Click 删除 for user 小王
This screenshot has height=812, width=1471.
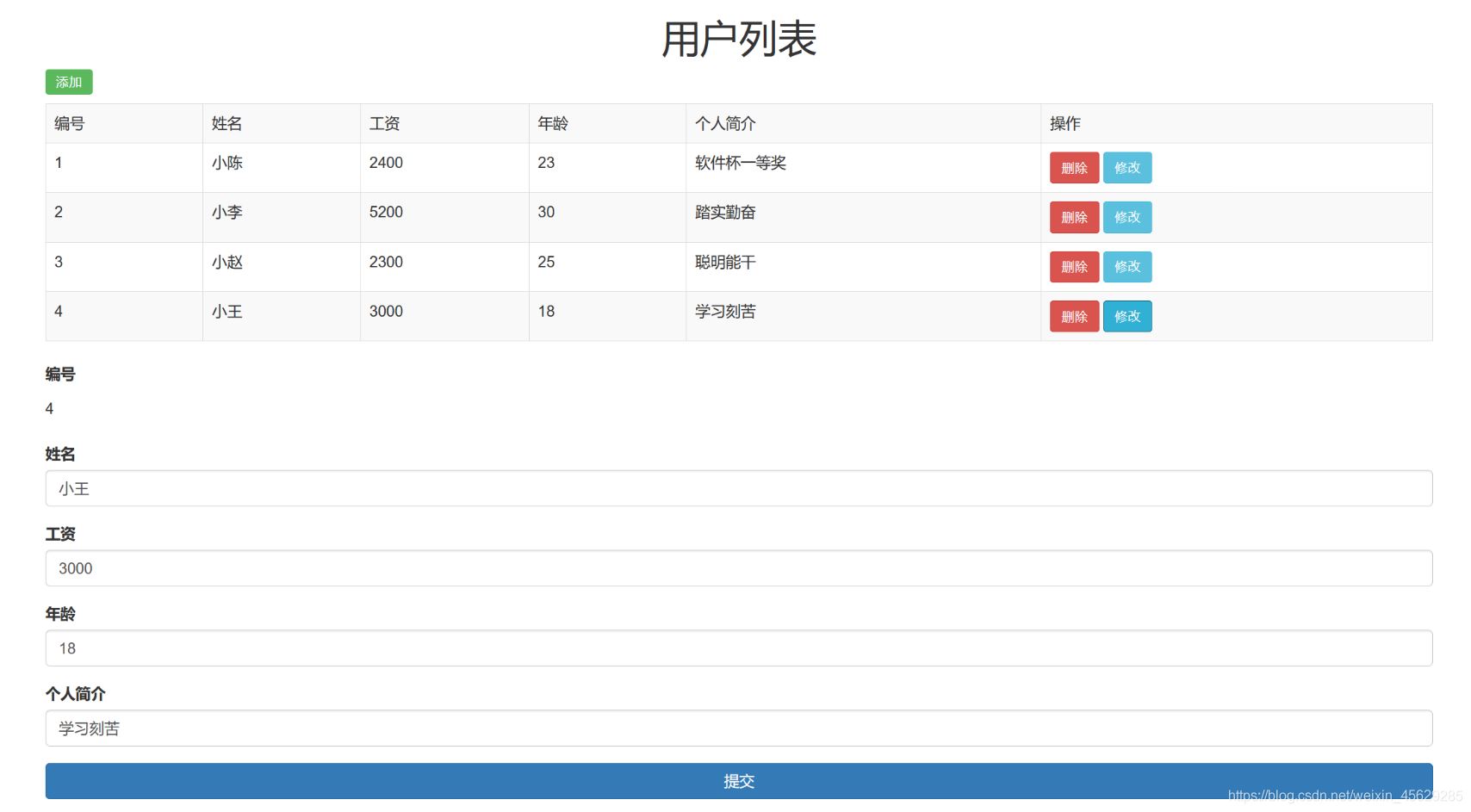[x=1073, y=316]
